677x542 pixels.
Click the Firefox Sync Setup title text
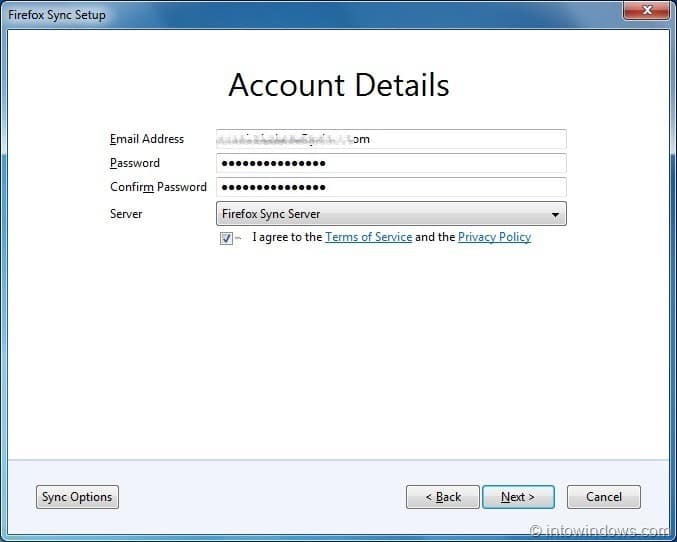[x=57, y=15]
